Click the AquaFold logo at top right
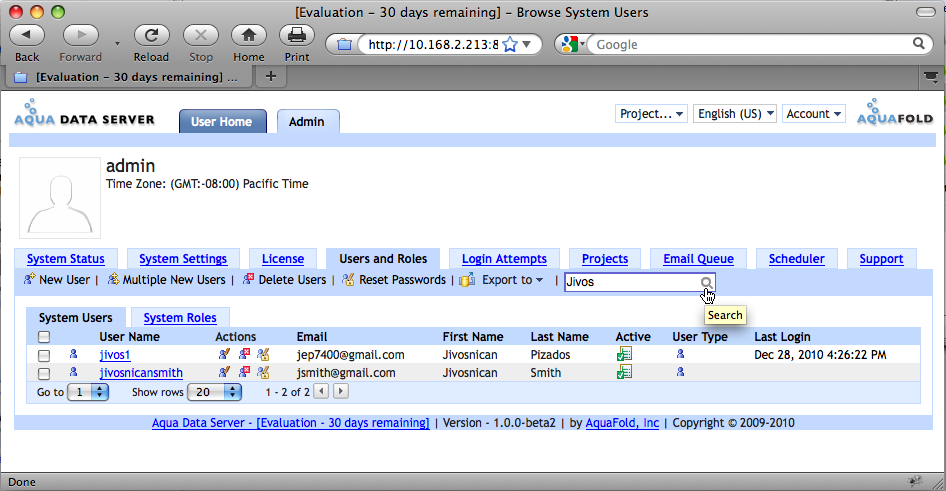Screen dimensions: 946x491 [895, 112]
